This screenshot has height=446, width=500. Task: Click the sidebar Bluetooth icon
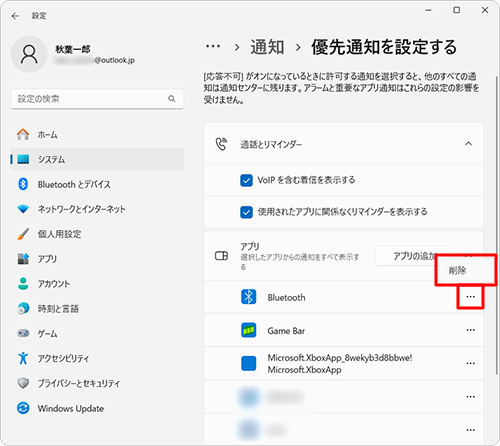pos(23,184)
